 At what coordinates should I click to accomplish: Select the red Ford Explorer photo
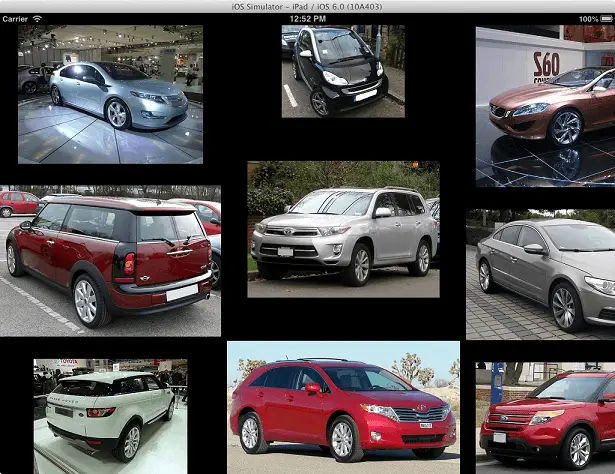545,417
